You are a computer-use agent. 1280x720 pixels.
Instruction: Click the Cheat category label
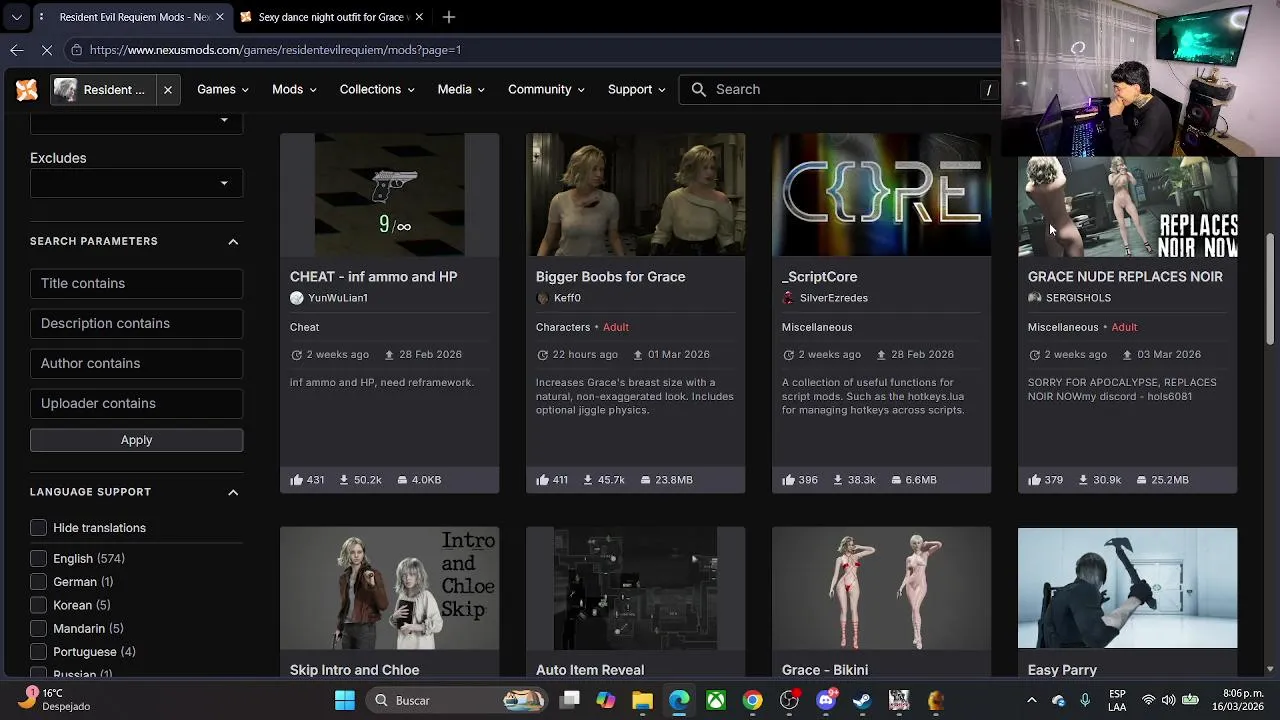304,327
